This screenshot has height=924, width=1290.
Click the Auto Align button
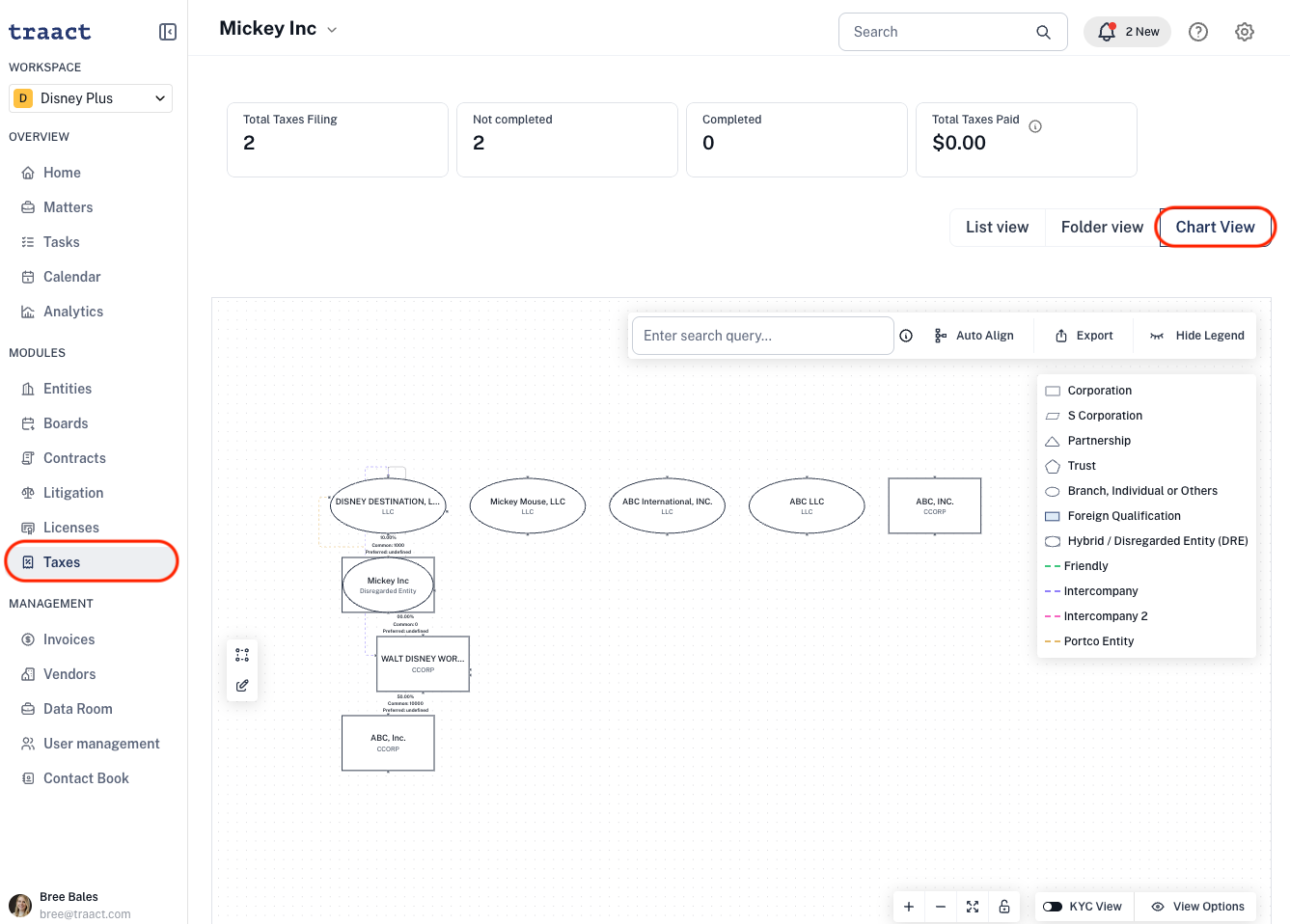(x=974, y=336)
